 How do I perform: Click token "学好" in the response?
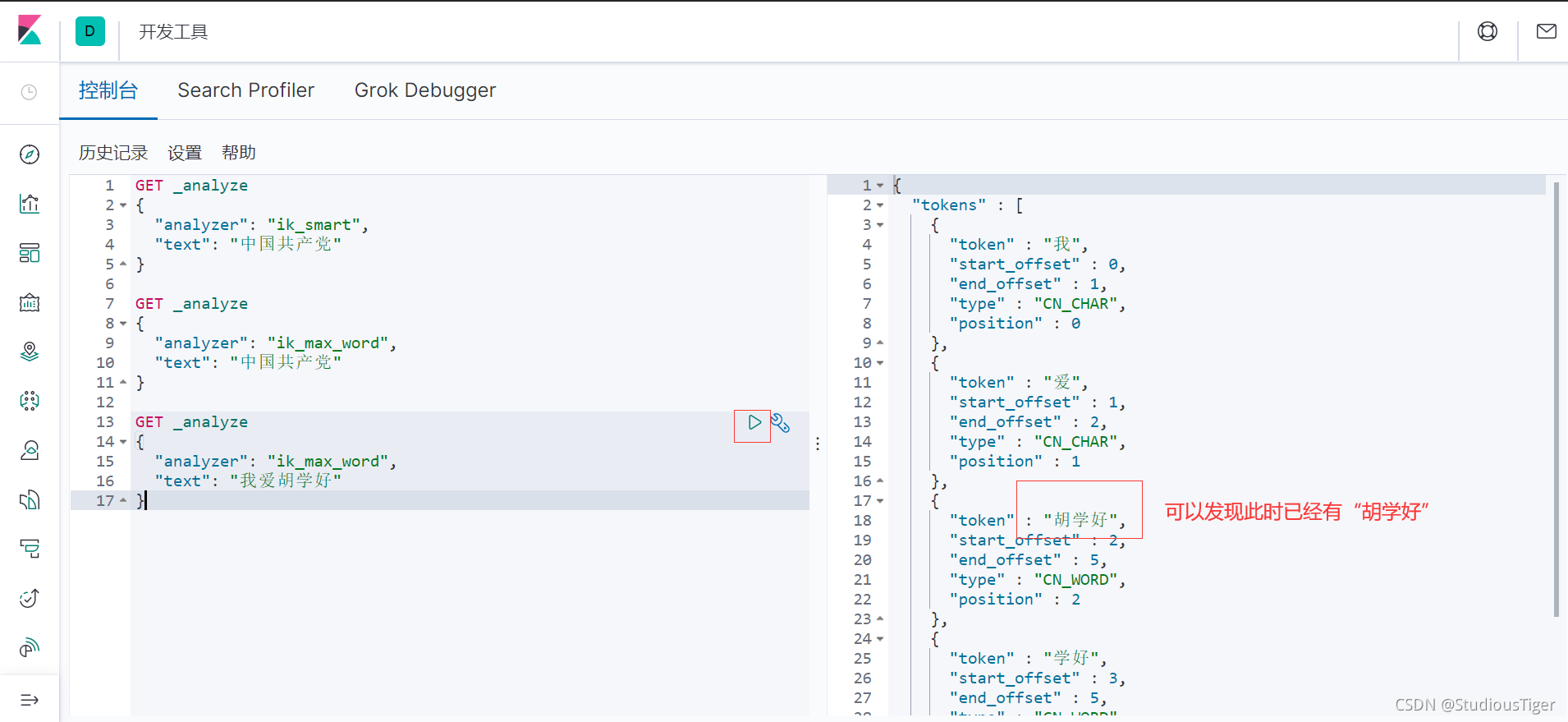coord(1071,658)
